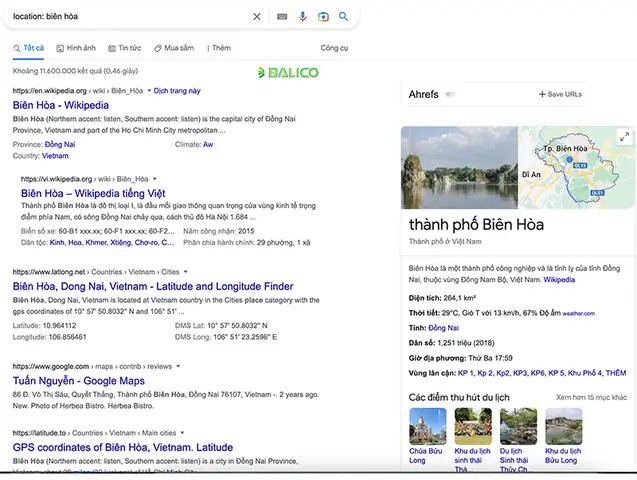The image size is (637, 480).
Task: Click the Dịch trang này link
Action: (177, 91)
